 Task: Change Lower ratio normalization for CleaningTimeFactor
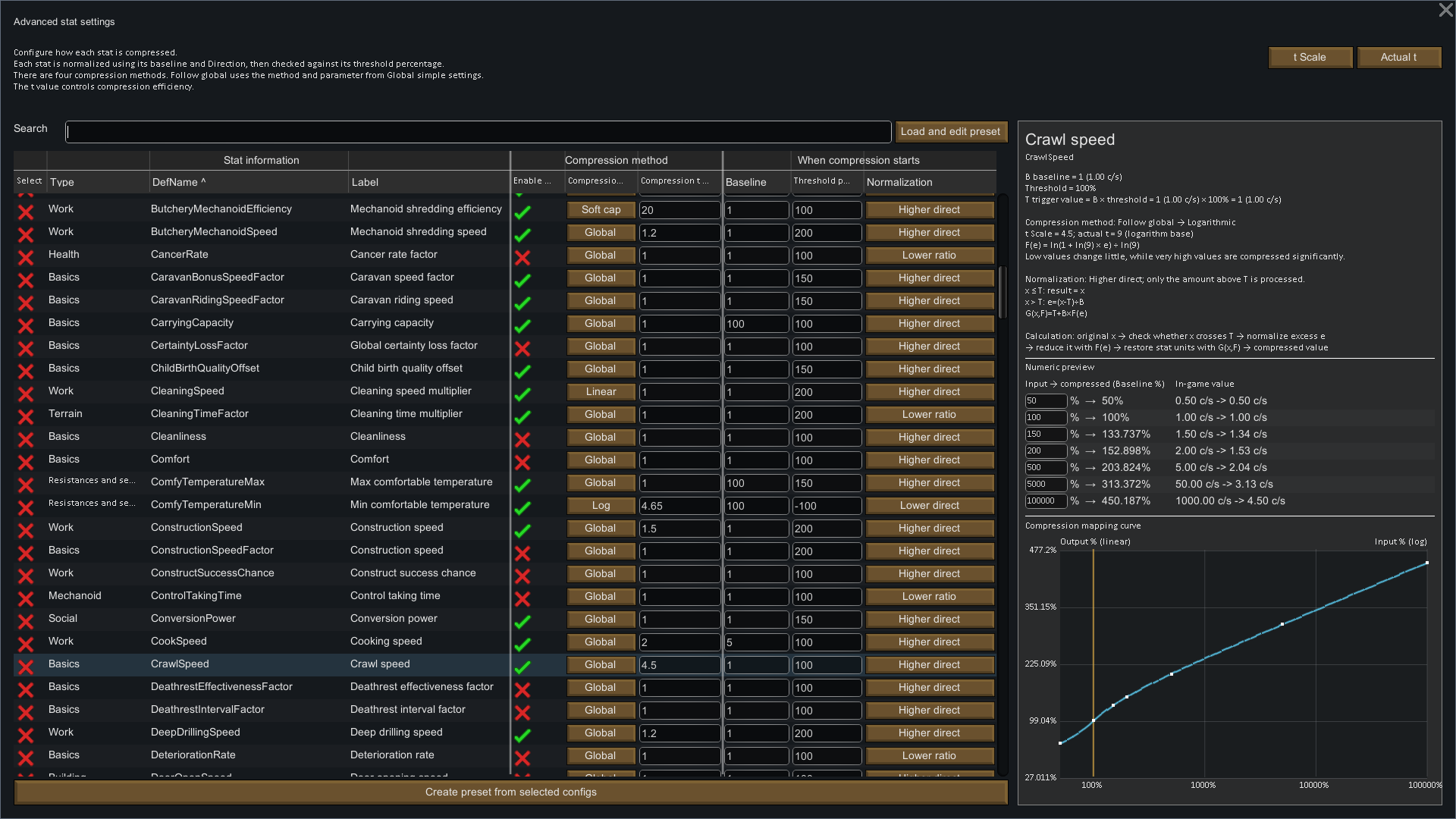pyautogui.click(x=930, y=415)
